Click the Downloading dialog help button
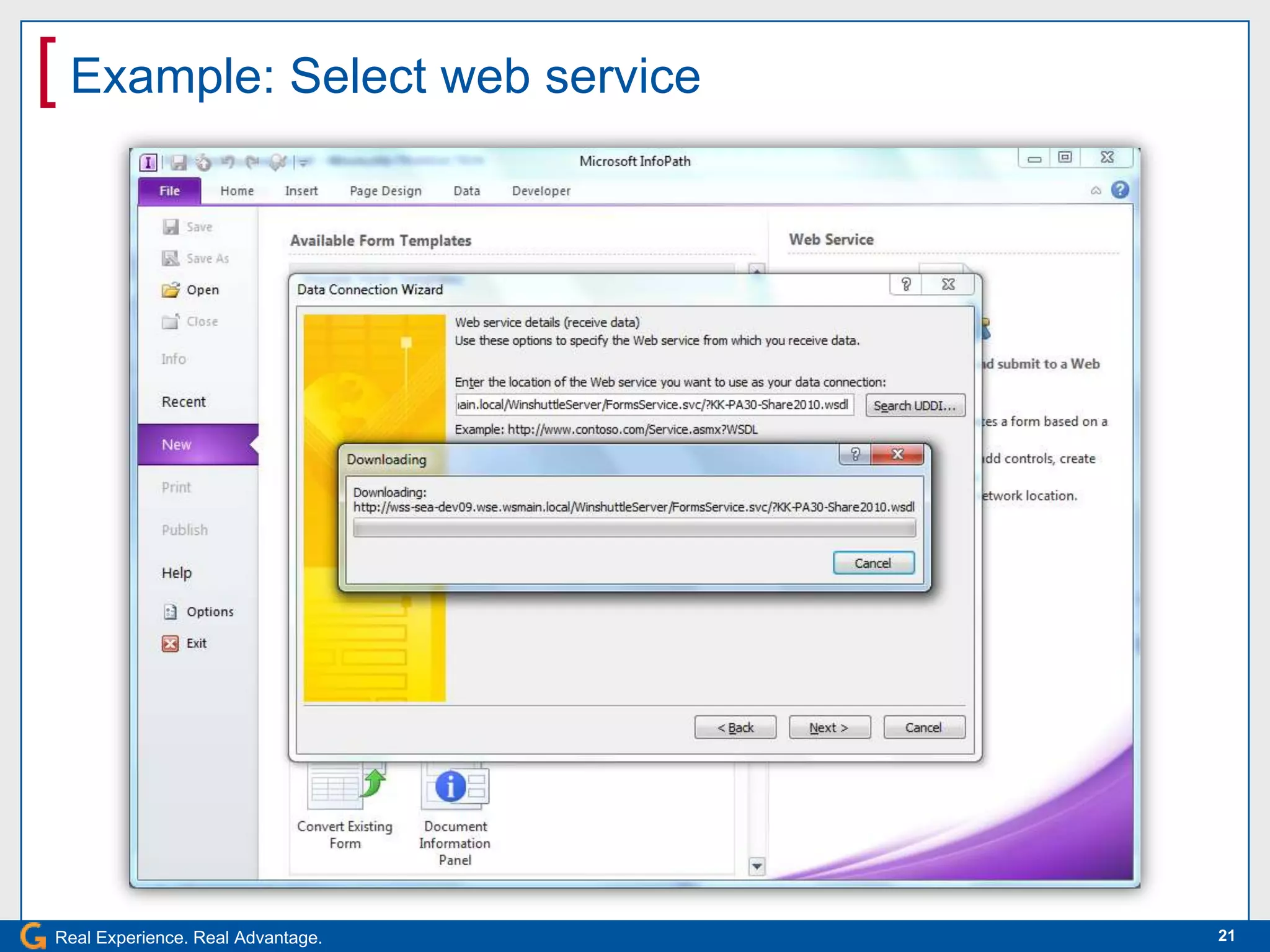This screenshot has width=1270, height=952. click(x=855, y=454)
